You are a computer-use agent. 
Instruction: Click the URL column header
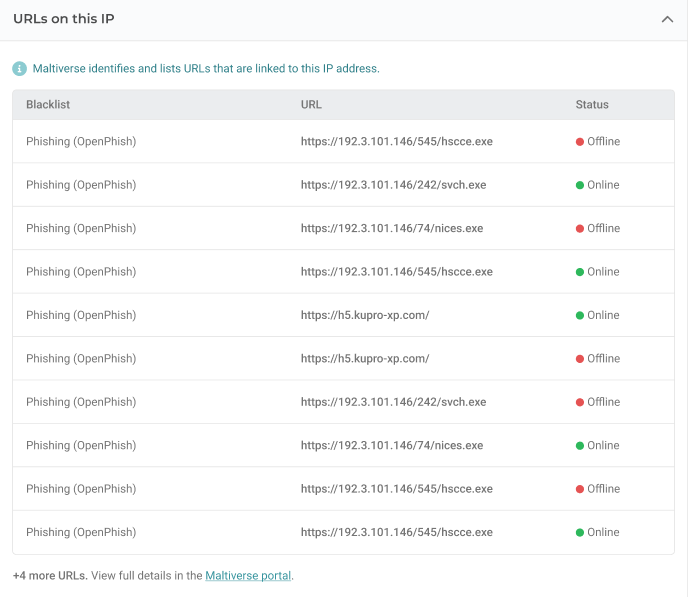[311, 104]
